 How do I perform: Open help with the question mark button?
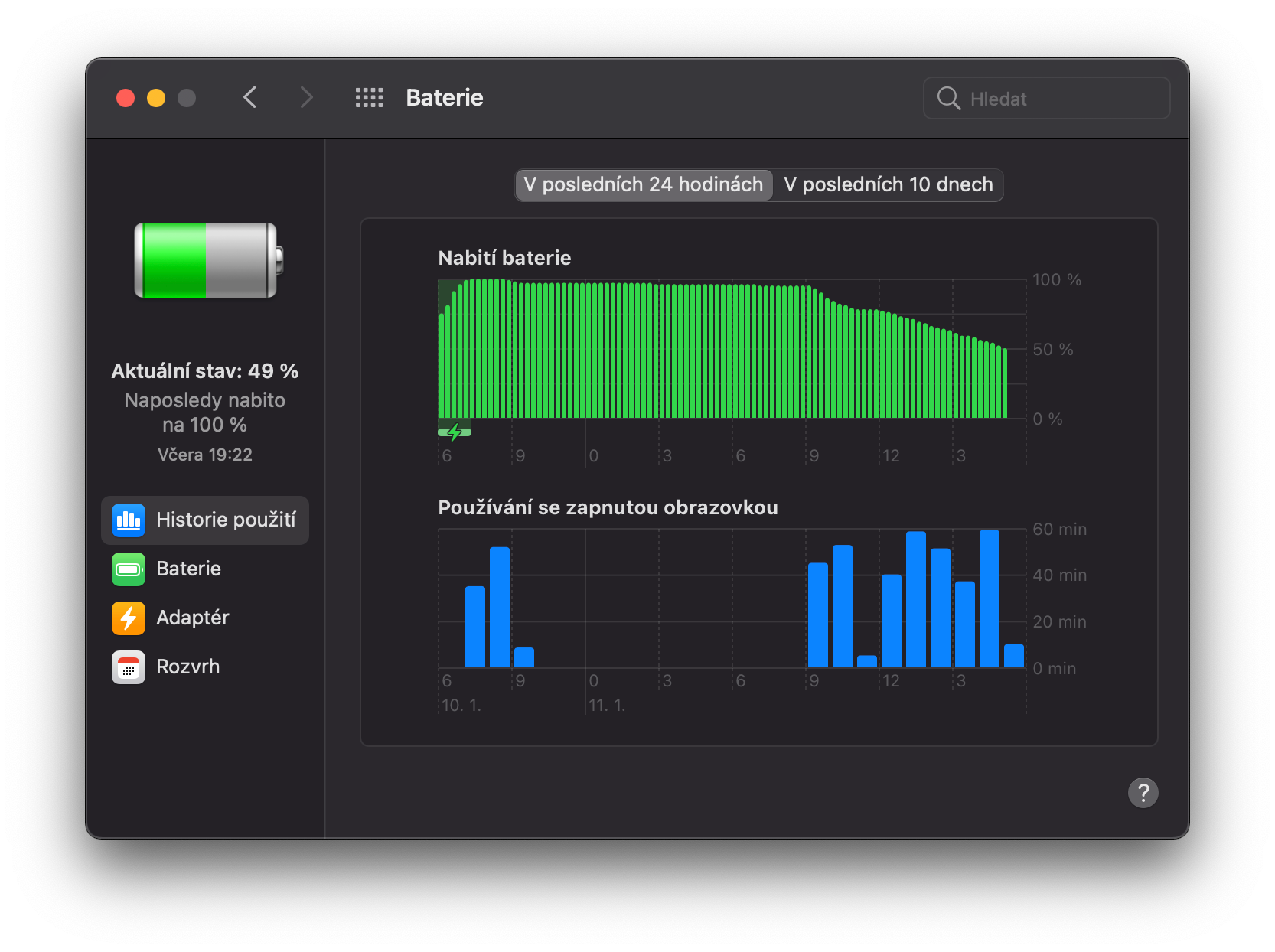click(1143, 793)
